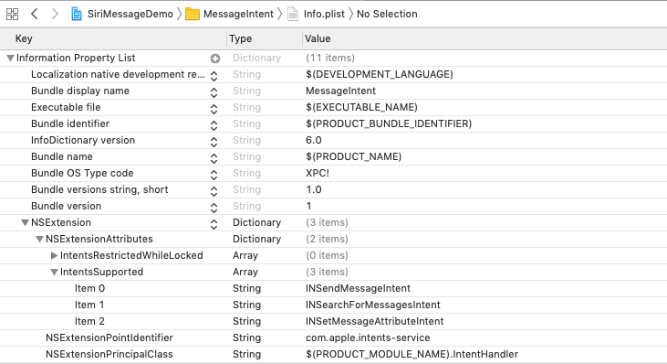Select No Selection in the breadcrumb bar

[387, 14]
